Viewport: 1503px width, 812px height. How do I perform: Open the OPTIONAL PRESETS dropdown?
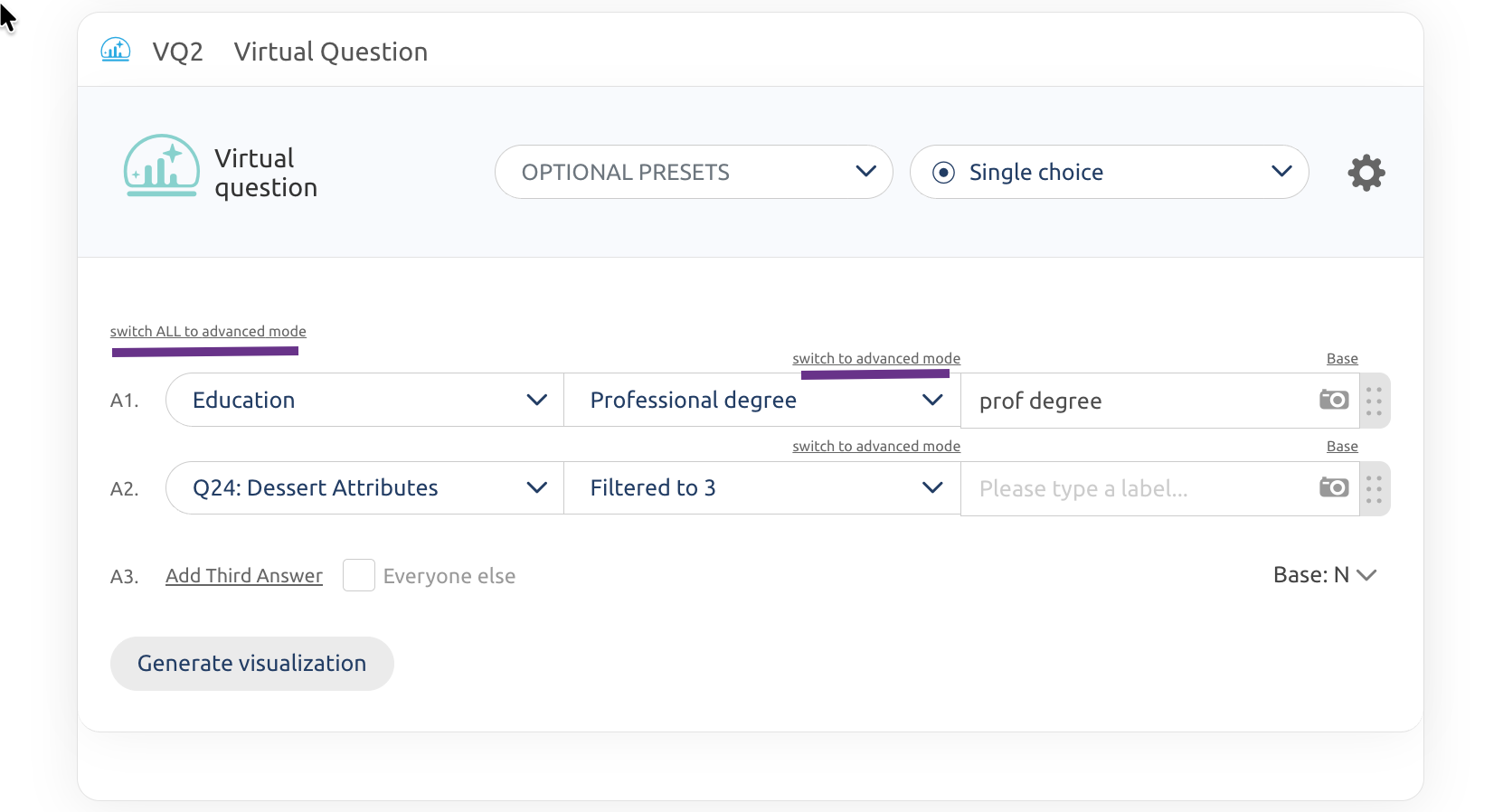tap(694, 172)
